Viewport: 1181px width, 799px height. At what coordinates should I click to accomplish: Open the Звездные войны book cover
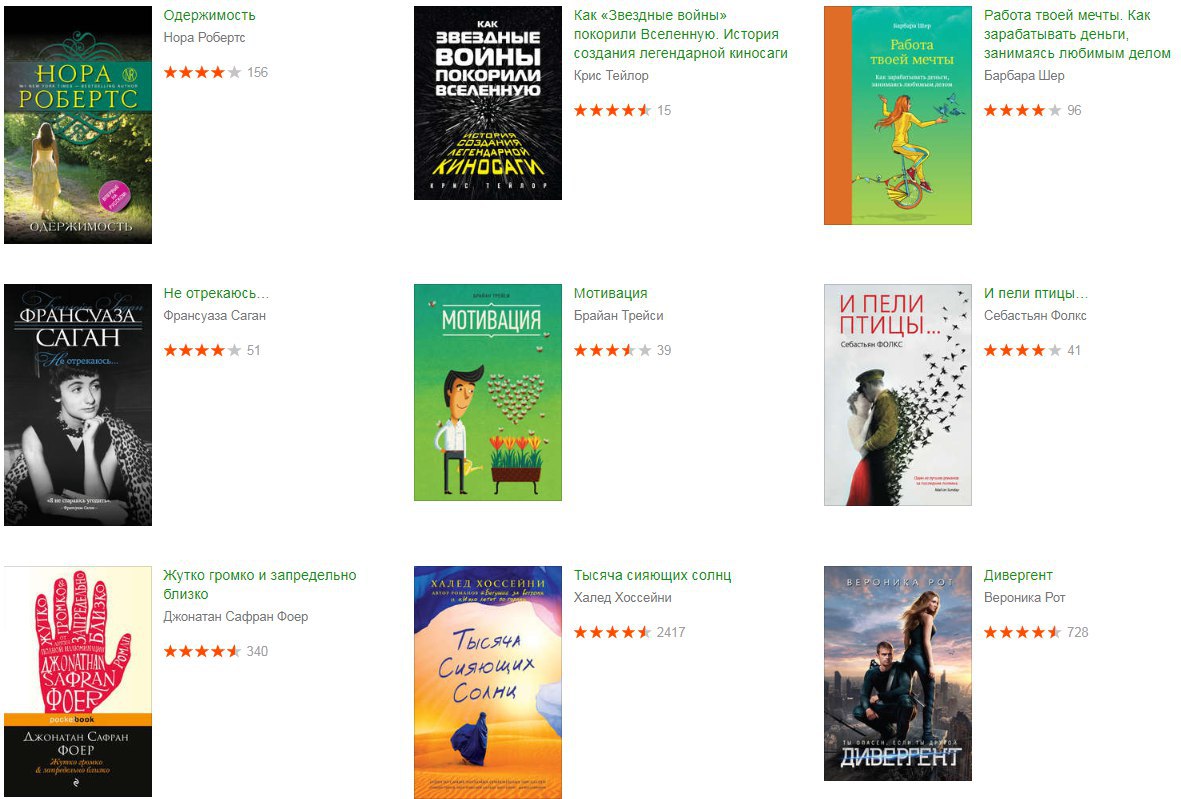(488, 103)
